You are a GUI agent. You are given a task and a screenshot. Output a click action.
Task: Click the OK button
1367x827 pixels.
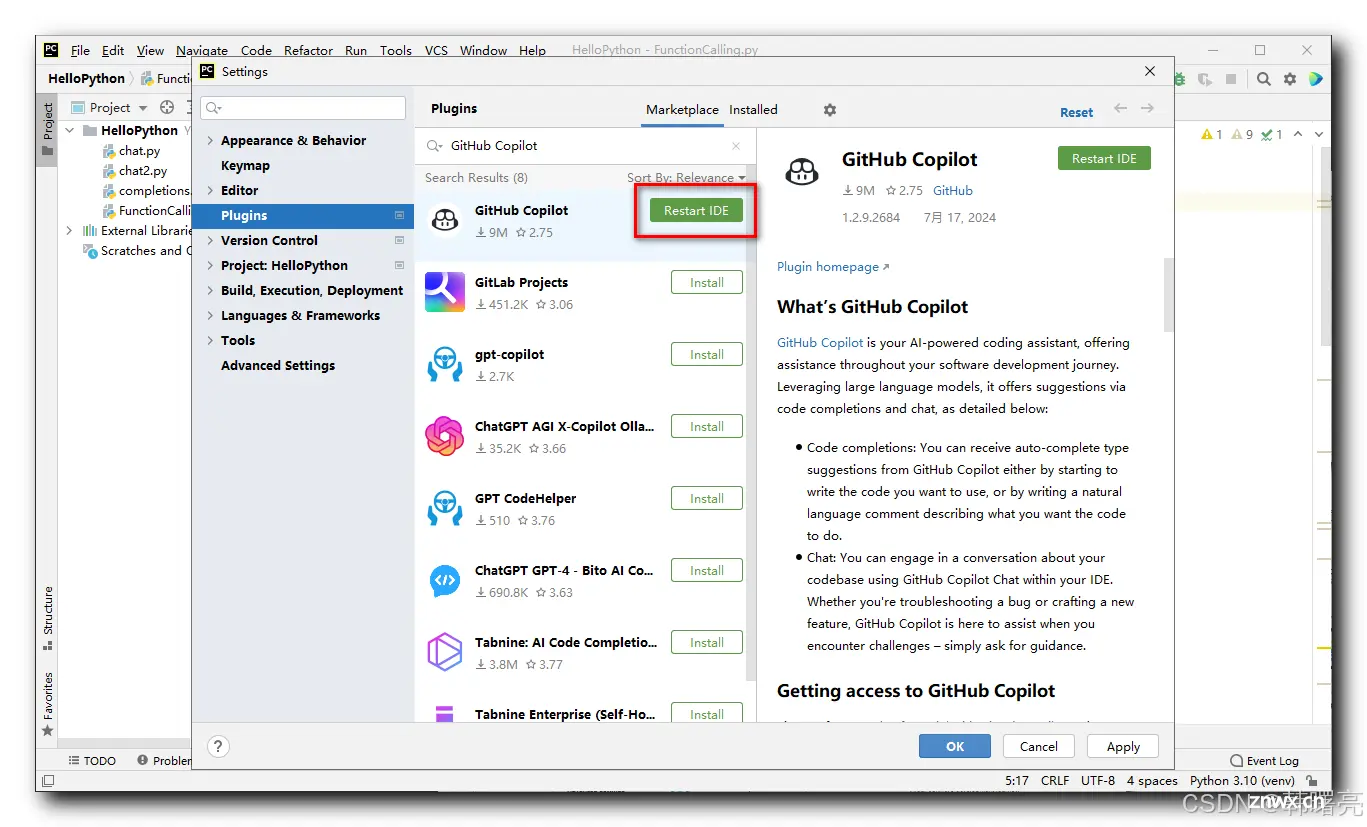(x=955, y=746)
